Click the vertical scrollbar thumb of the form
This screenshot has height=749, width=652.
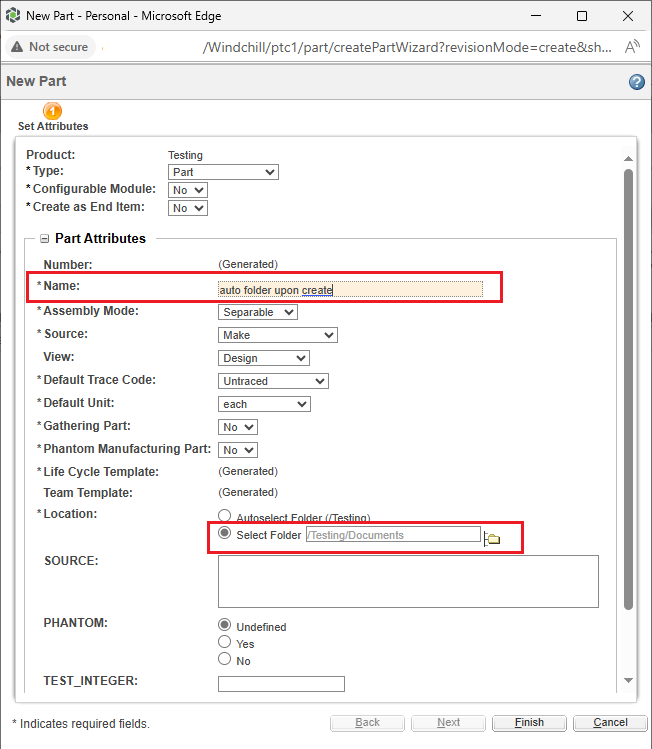tap(629, 389)
